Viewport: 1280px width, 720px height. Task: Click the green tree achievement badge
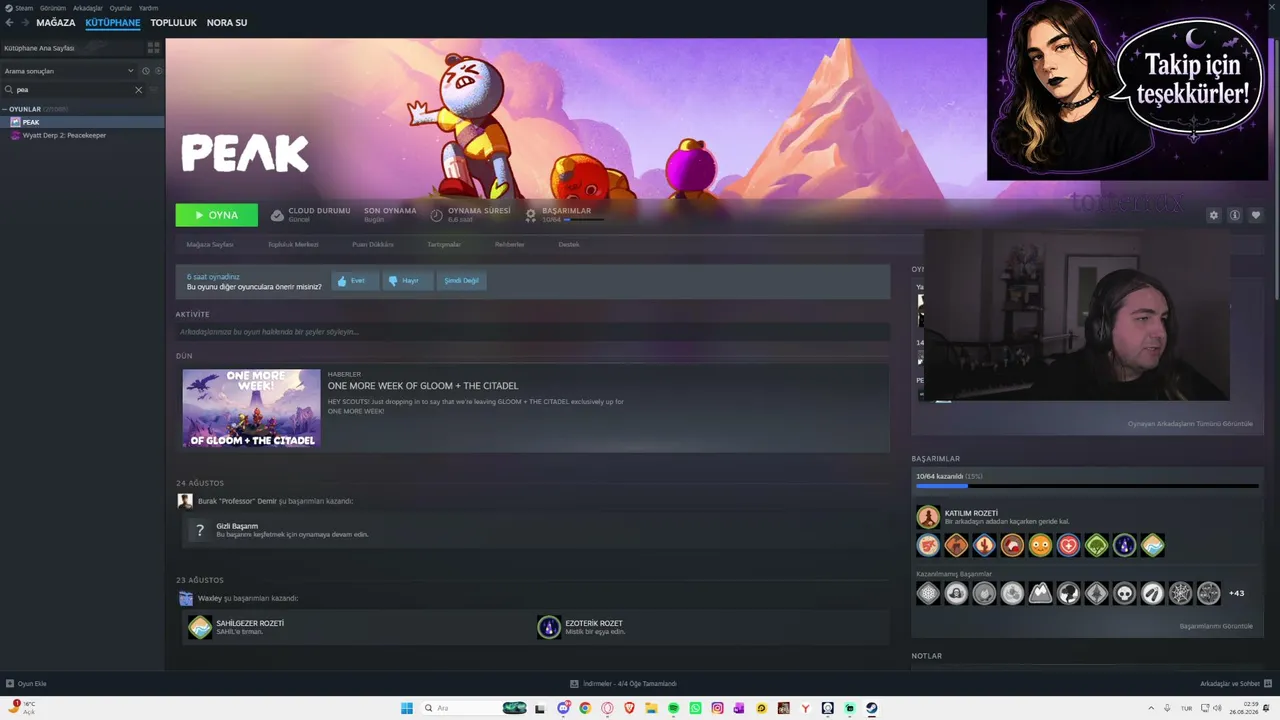[x=1096, y=545]
